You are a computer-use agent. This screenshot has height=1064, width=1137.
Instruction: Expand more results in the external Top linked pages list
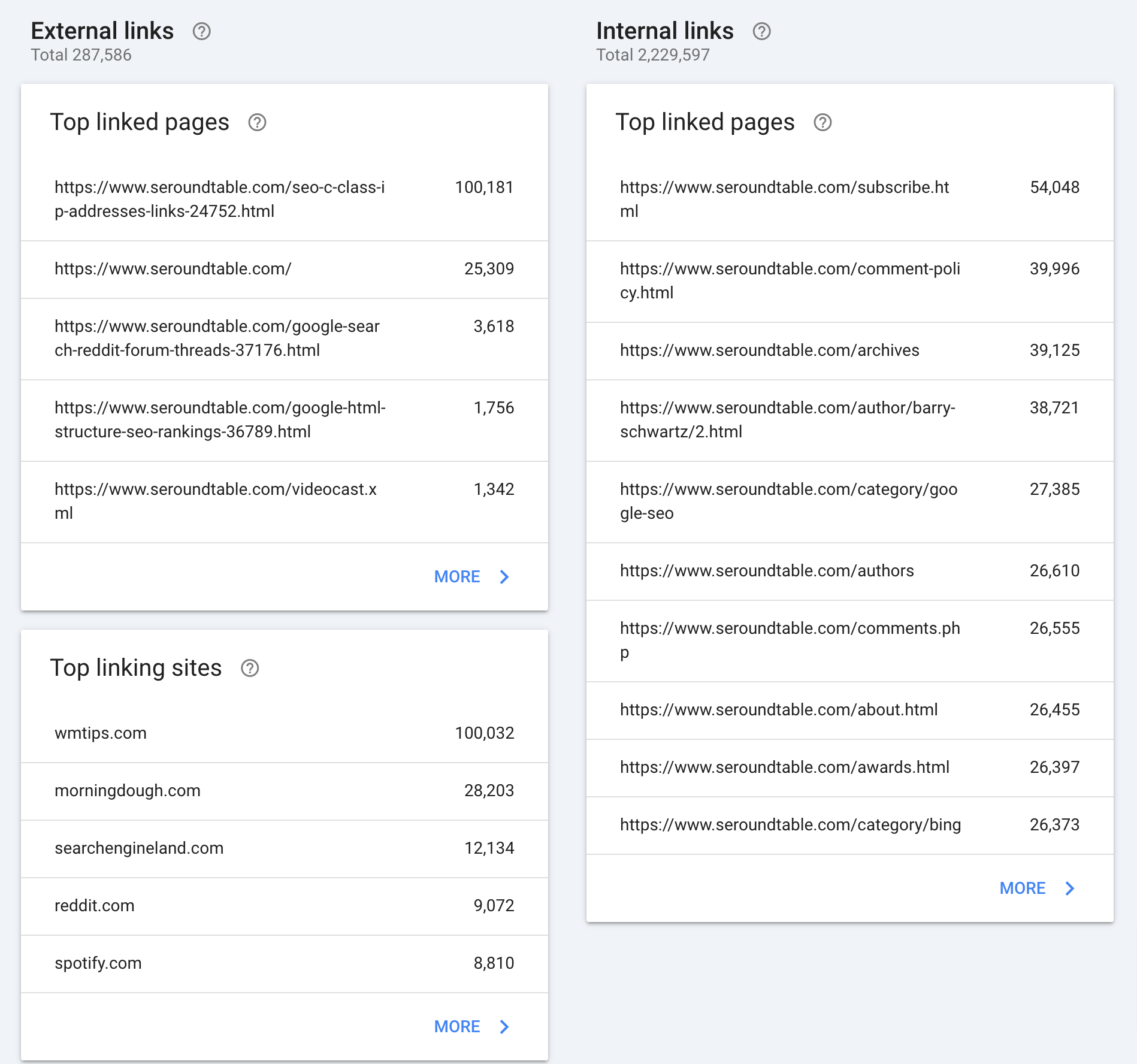[x=457, y=577]
